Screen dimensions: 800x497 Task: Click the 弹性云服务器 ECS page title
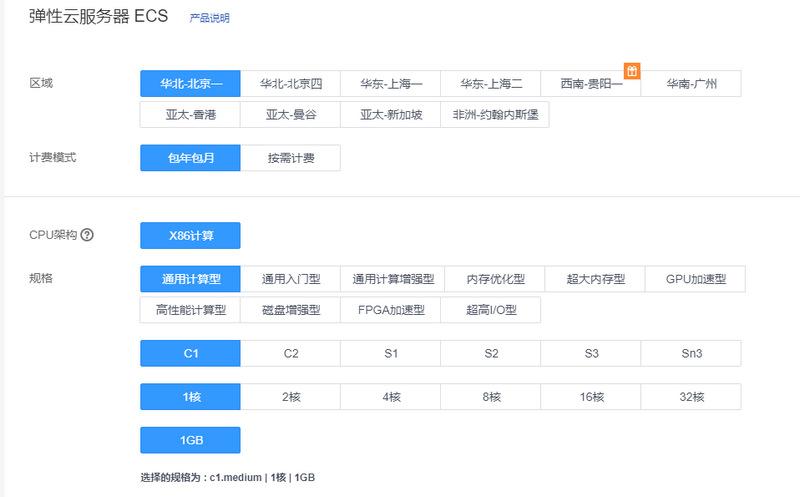click(98, 16)
